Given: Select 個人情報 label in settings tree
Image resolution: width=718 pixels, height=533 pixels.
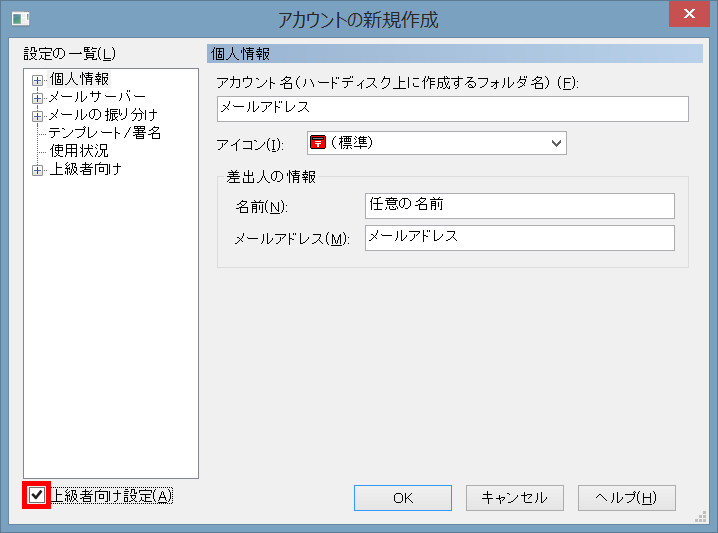Looking at the screenshot, I should click(x=79, y=79).
